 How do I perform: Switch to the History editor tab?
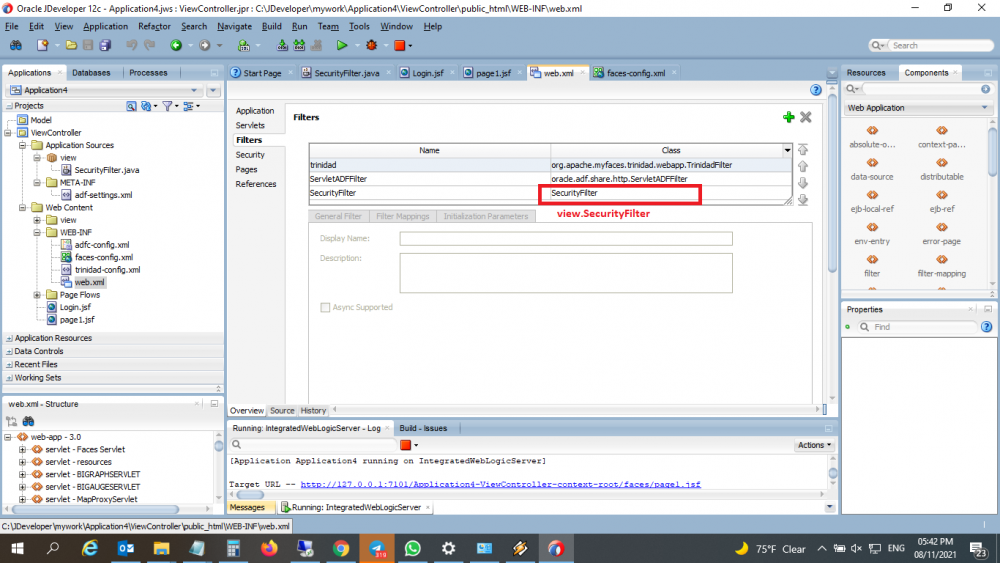coord(313,411)
